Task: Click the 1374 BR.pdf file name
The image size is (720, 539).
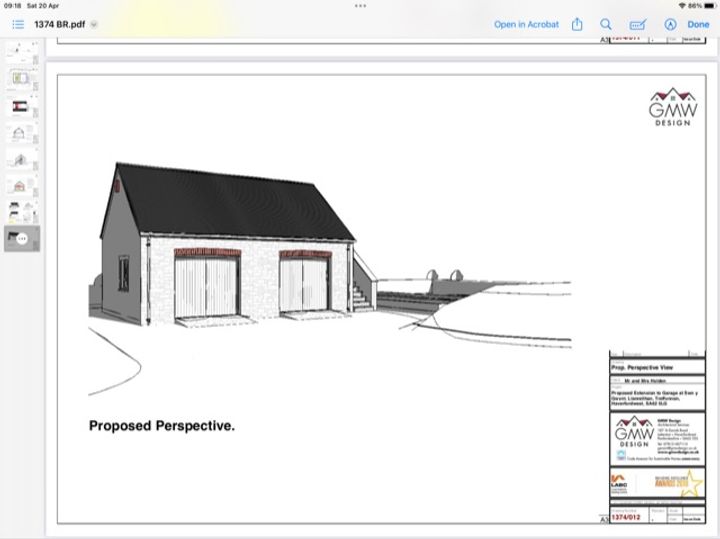Action: (x=59, y=24)
